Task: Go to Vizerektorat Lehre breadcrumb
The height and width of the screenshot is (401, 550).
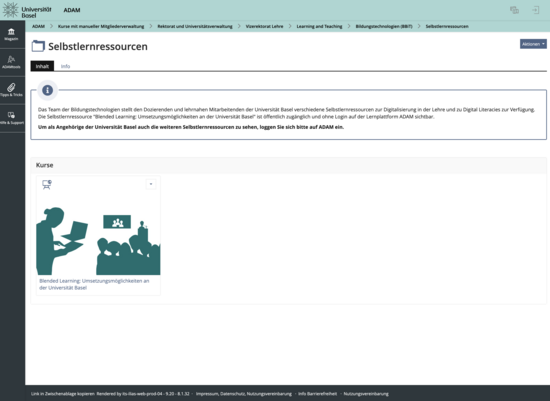Action: [x=264, y=26]
